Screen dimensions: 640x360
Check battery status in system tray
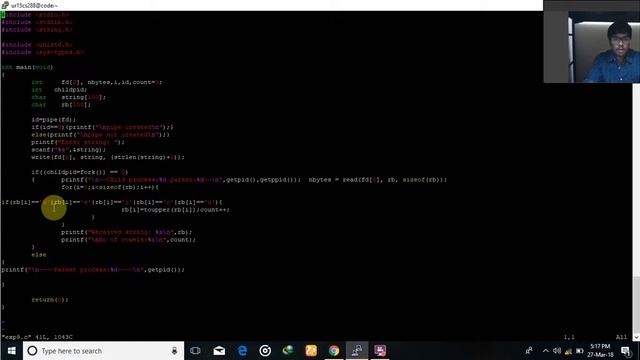580,351
